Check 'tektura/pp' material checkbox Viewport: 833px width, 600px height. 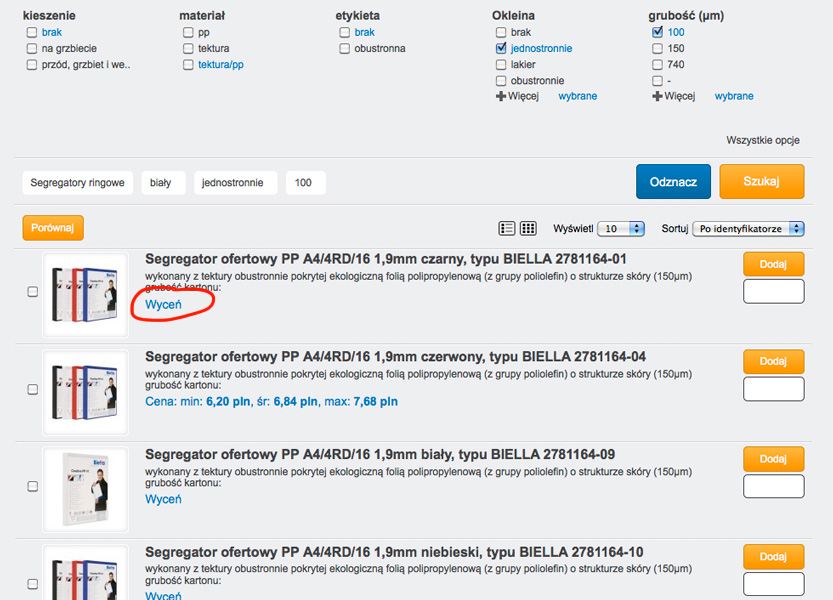188,65
